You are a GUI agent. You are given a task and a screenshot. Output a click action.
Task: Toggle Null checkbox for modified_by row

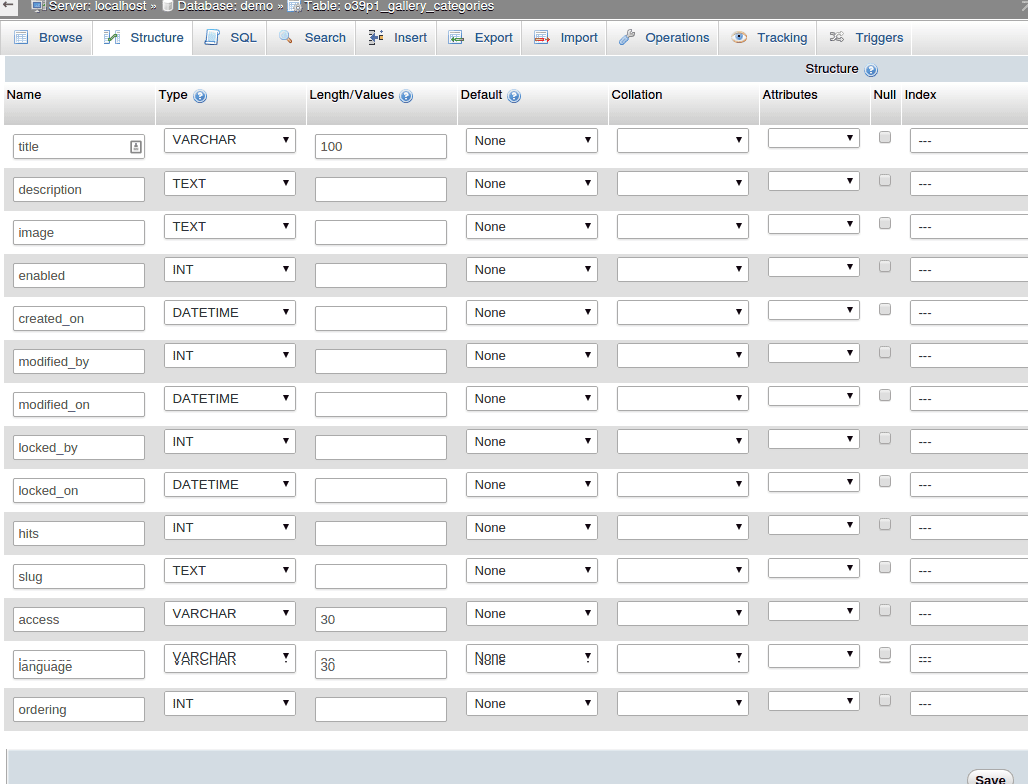(x=884, y=353)
